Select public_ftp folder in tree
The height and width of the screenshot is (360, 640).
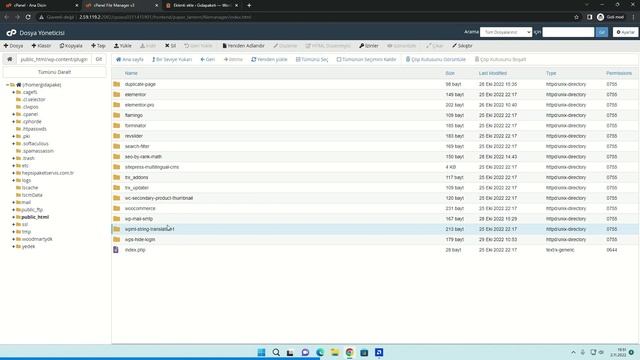point(32,210)
